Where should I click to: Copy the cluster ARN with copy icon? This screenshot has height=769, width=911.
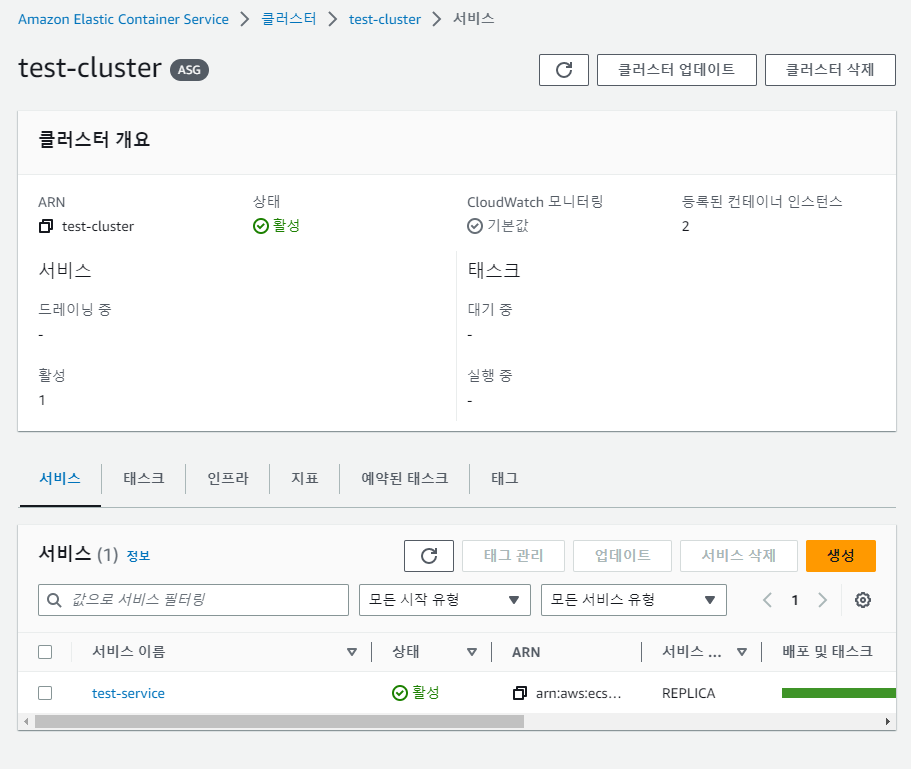(x=46, y=226)
